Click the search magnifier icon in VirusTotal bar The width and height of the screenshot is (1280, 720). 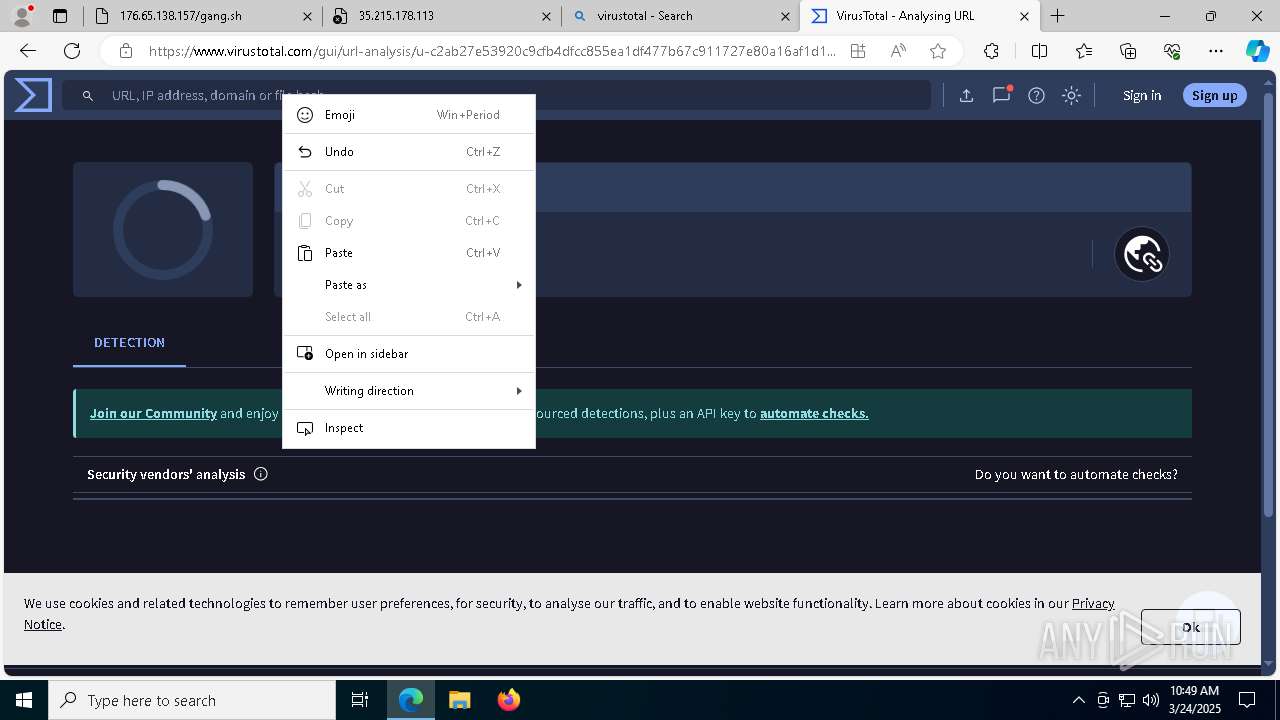pyautogui.click(x=88, y=96)
